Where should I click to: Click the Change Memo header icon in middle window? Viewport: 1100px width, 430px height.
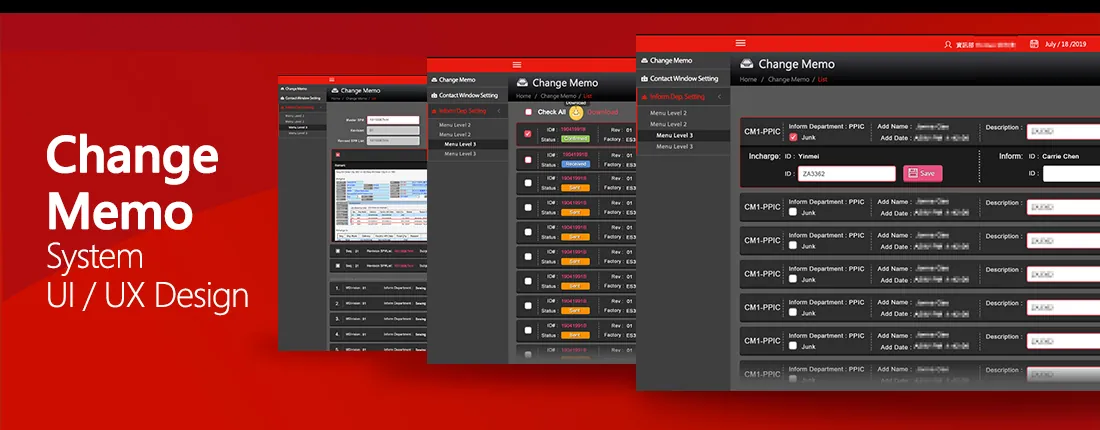522,83
